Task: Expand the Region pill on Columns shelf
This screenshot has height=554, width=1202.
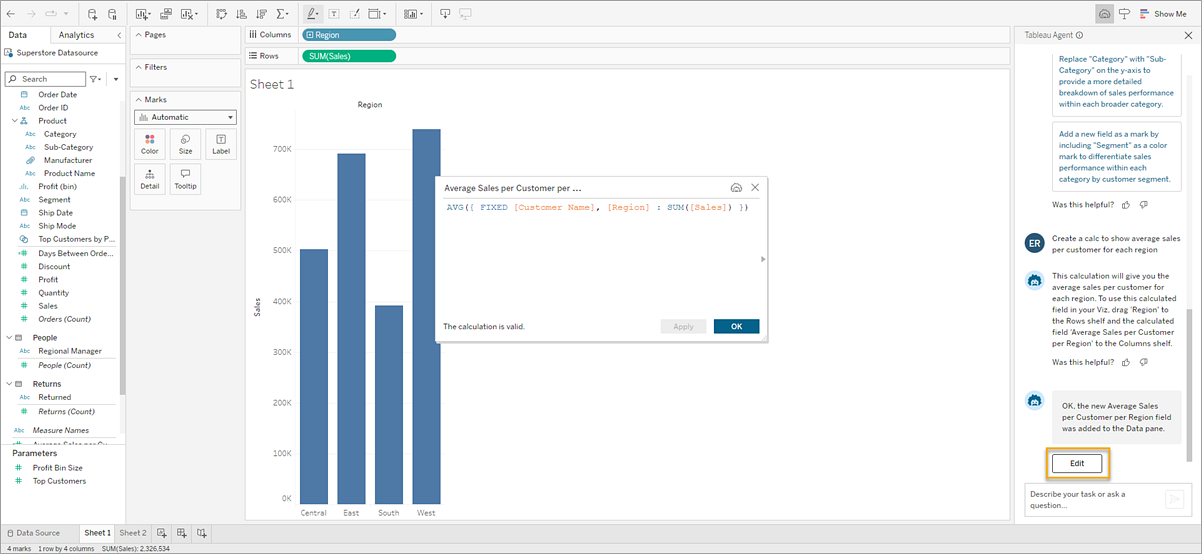Action: click(310, 35)
